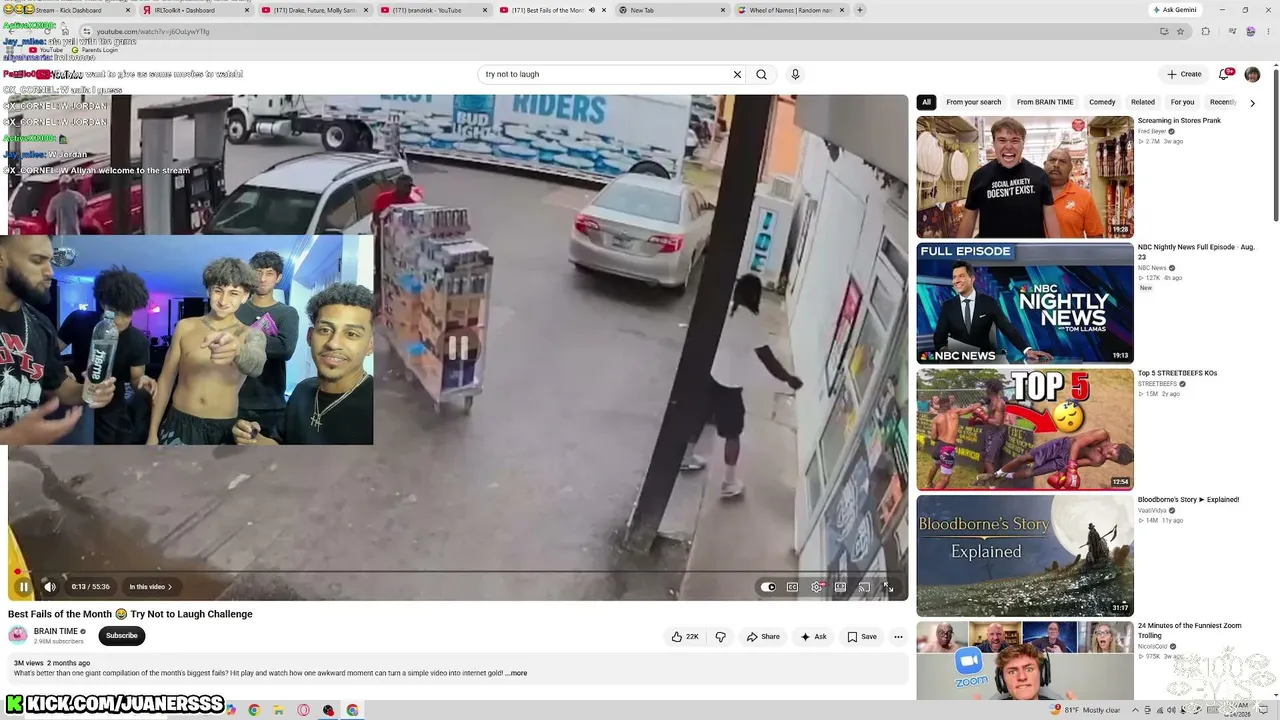This screenshot has width=1280, height=720.
Task: Start voice search with the microphone
Action: 795,74
